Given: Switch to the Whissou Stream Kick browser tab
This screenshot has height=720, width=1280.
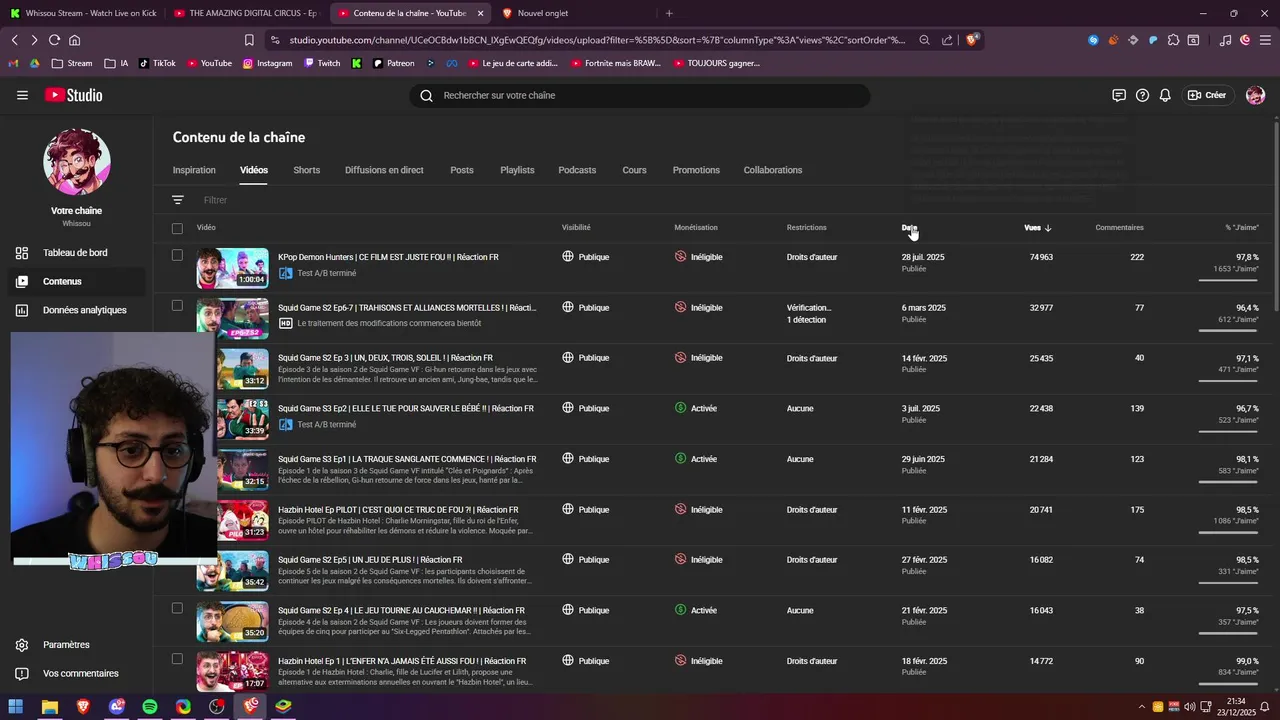Looking at the screenshot, I should click(82, 13).
